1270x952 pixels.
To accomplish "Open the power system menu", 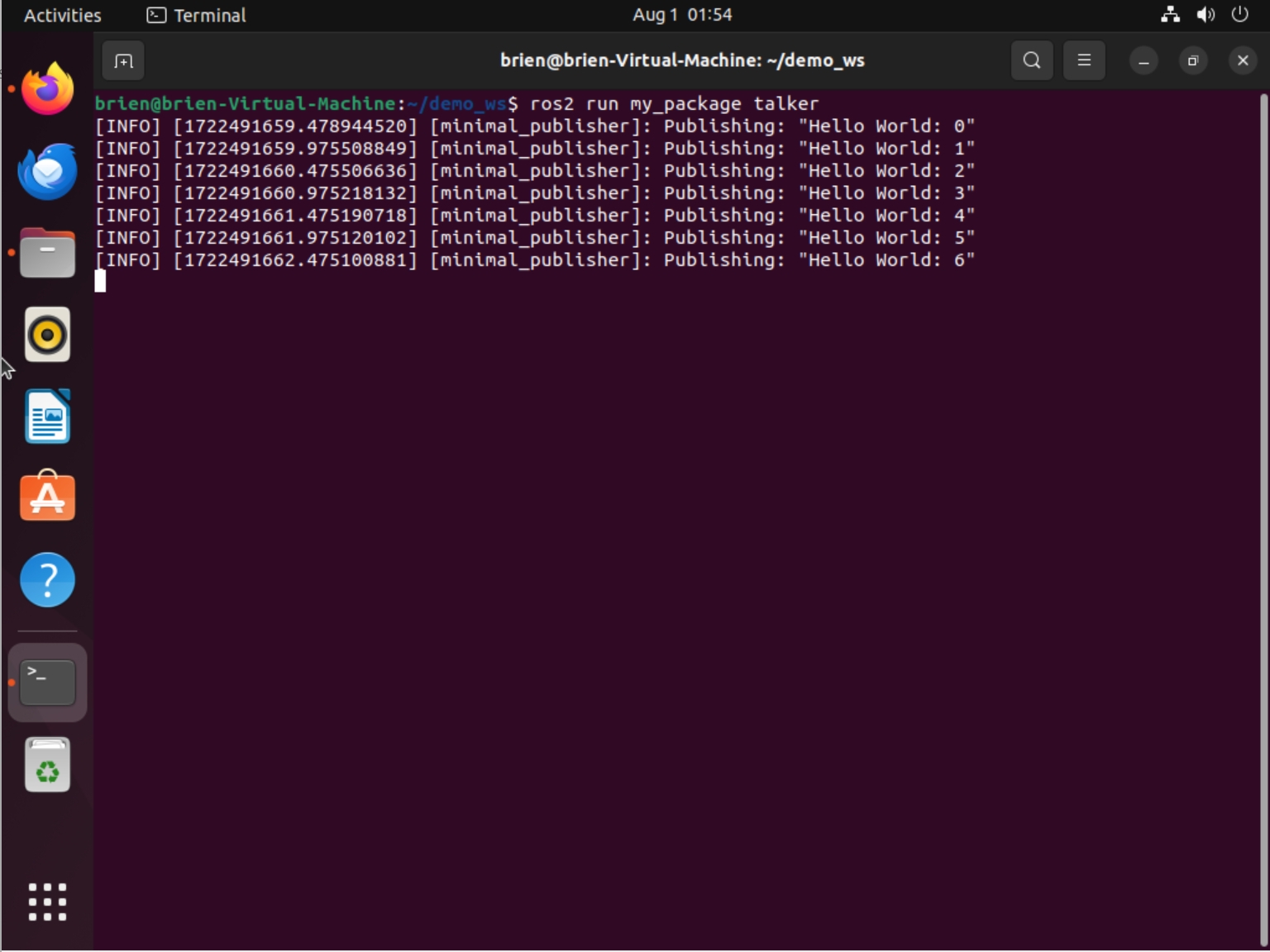I will pyautogui.click(x=1239, y=15).
